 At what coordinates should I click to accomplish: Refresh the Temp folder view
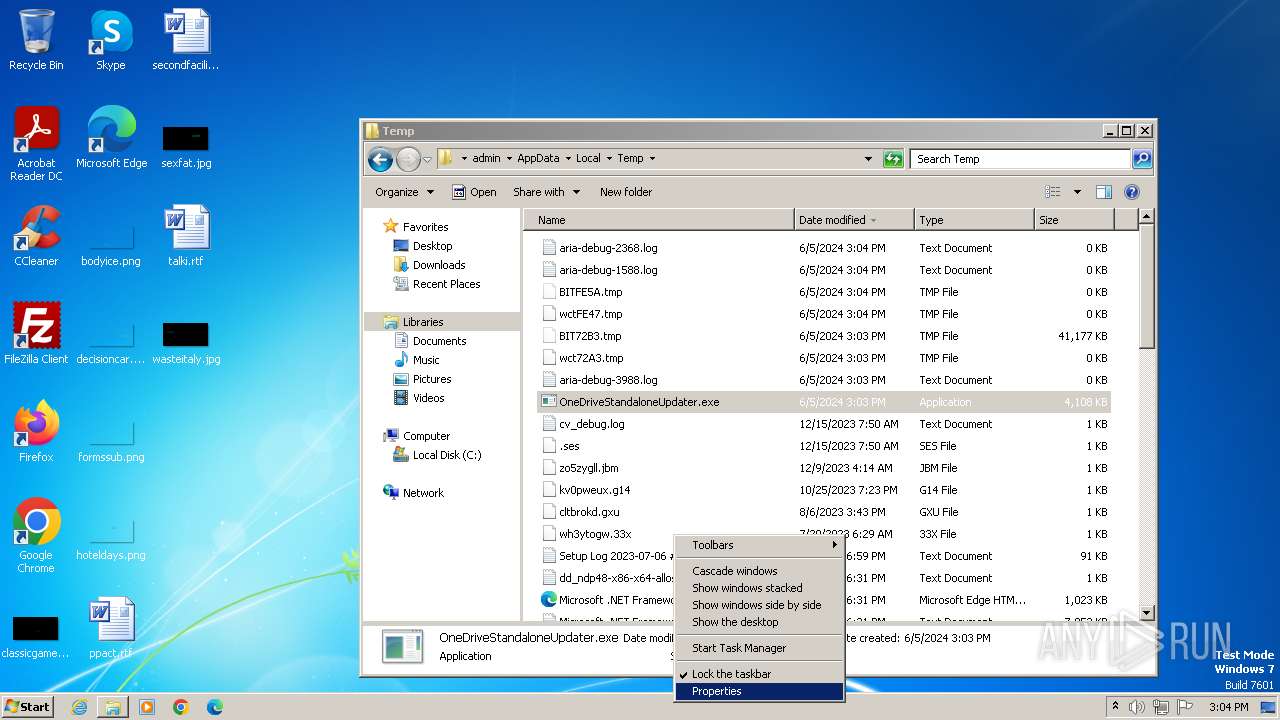[x=893, y=158]
